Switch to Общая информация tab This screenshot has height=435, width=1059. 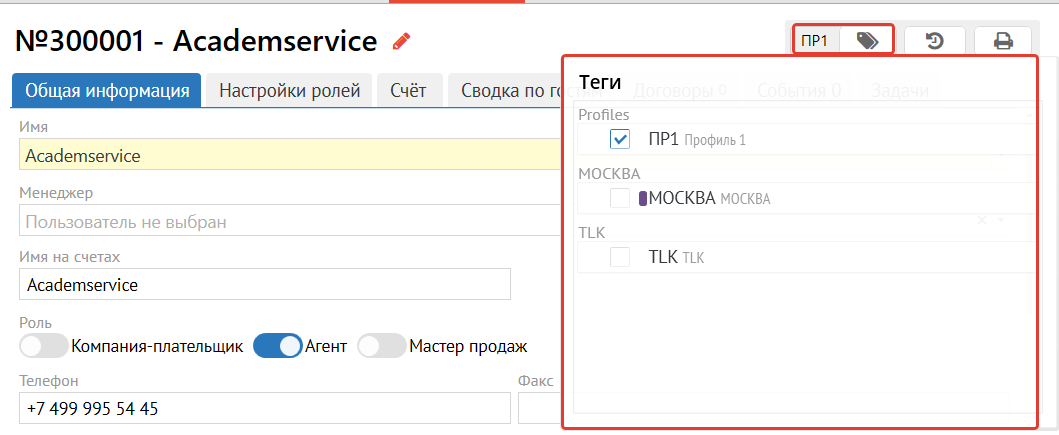pos(107,91)
